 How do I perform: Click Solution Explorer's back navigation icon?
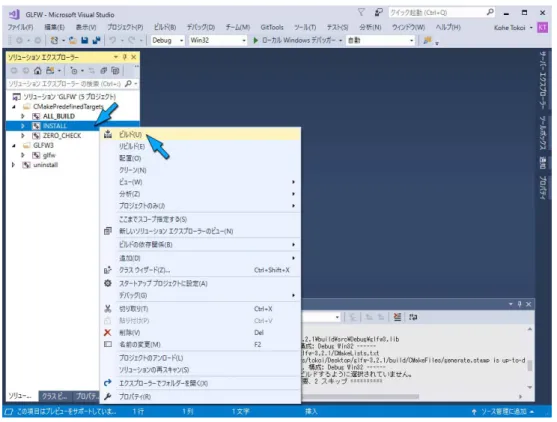point(14,71)
